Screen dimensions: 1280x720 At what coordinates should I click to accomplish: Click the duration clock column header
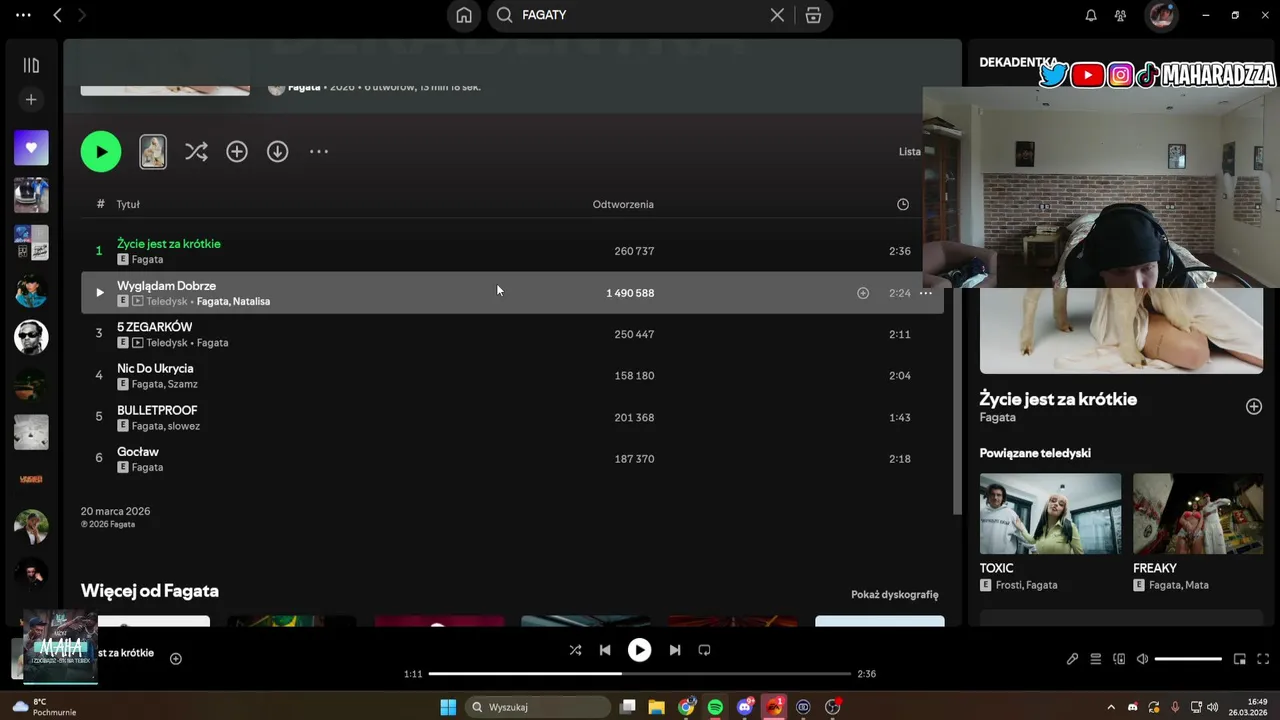click(903, 204)
